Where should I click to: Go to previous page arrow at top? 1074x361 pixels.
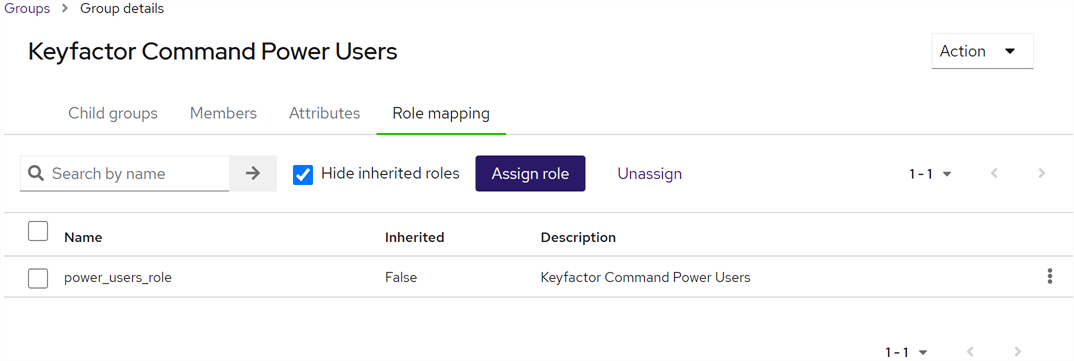click(995, 173)
